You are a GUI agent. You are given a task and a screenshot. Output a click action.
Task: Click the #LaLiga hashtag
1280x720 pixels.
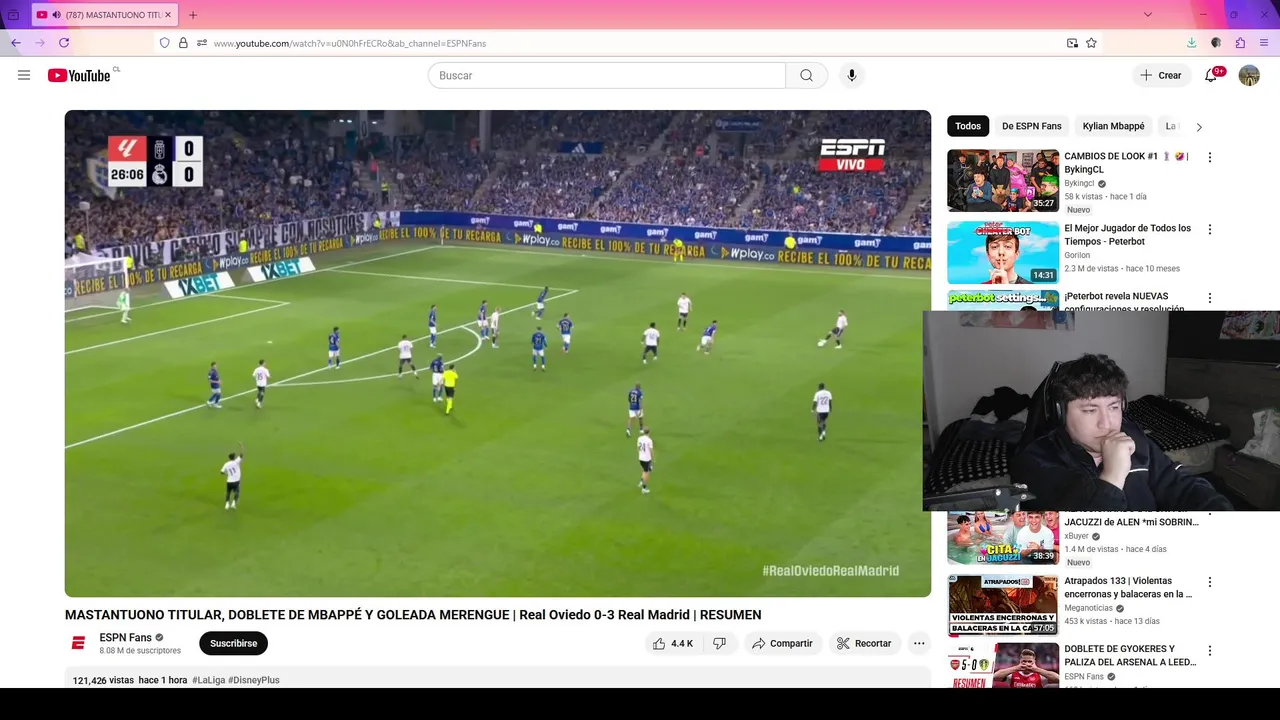[x=208, y=680]
